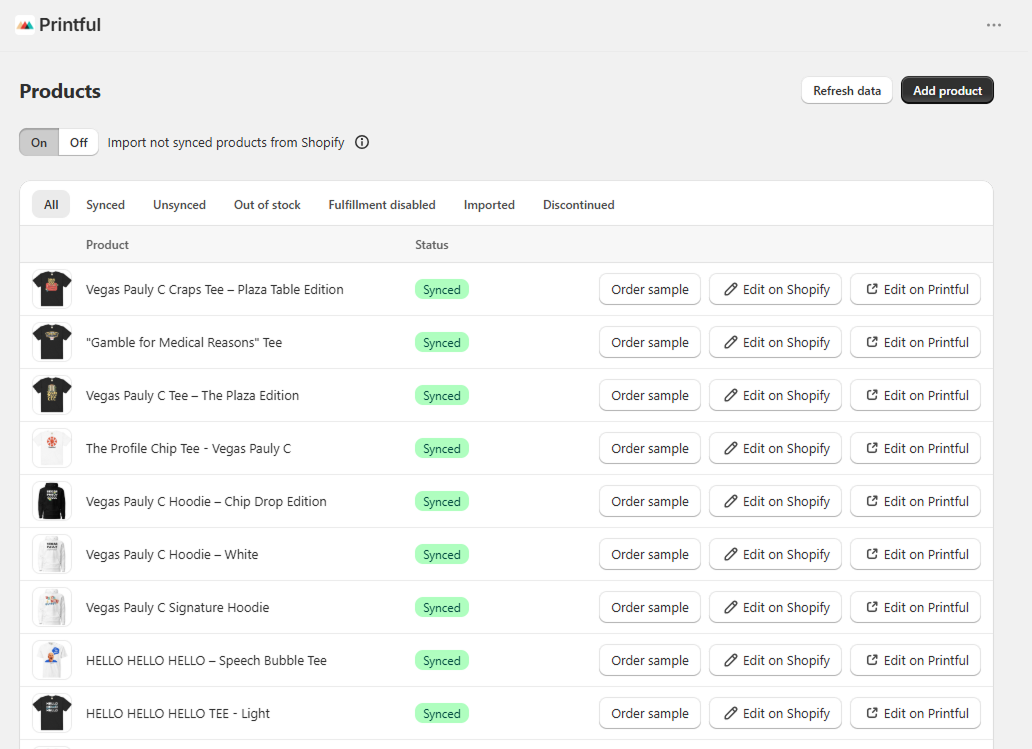
Task: Click the Add product button
Action: (947, 91)
